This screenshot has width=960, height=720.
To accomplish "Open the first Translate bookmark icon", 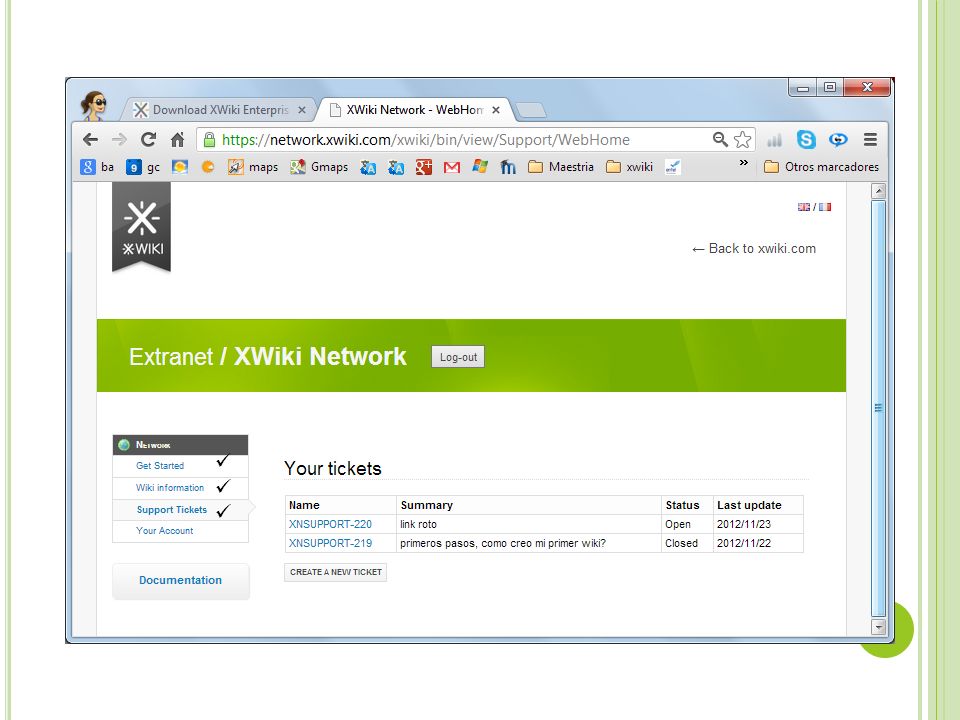I will pos(368,167).
